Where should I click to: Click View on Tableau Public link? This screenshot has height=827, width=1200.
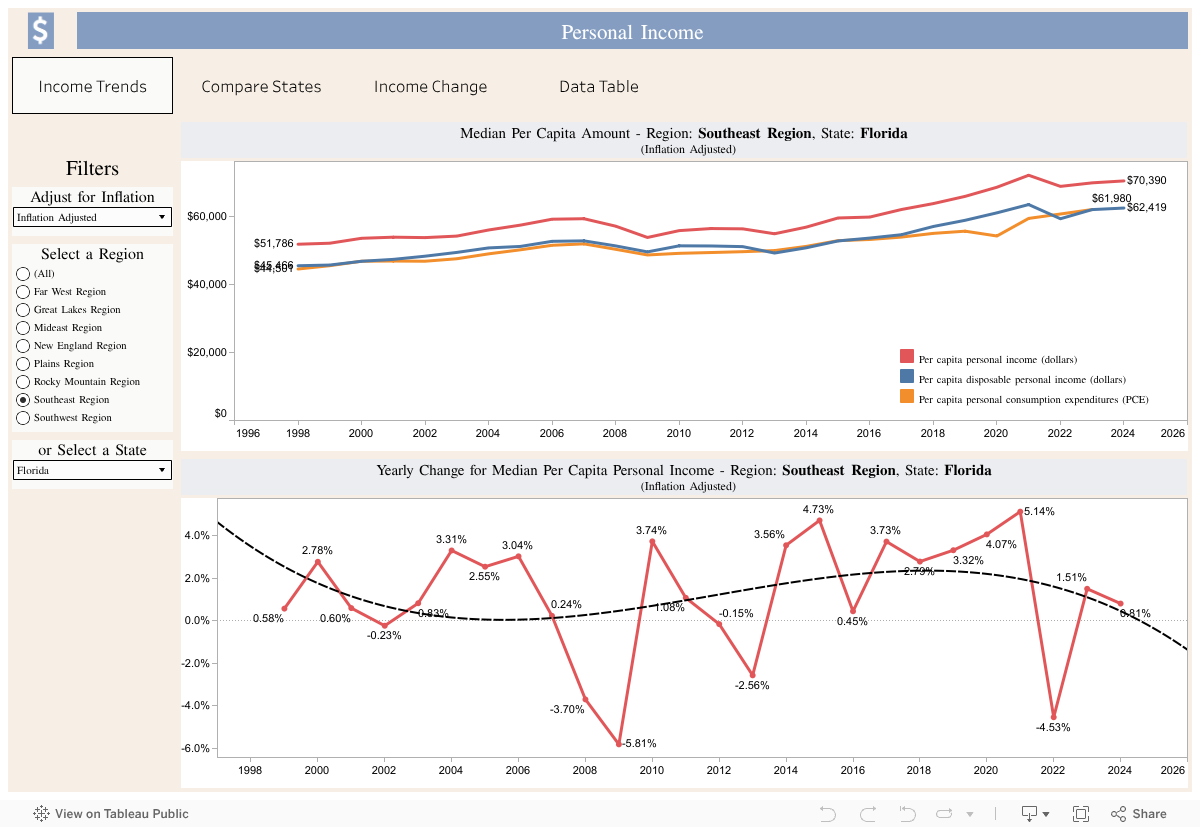[121, 813]
